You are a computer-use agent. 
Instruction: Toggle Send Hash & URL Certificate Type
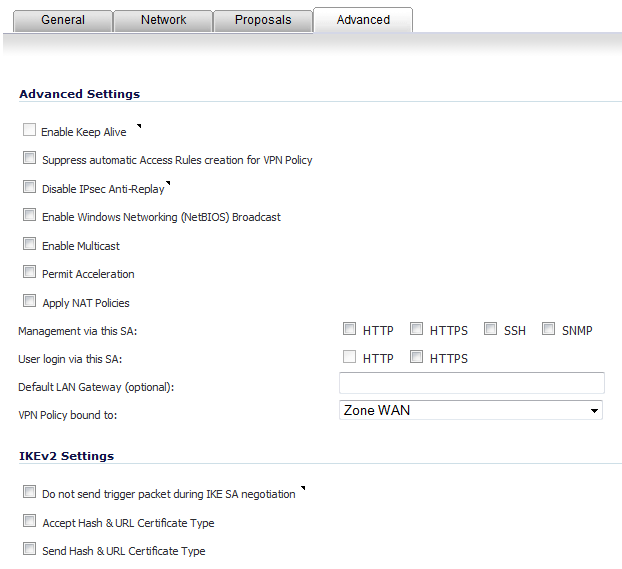click(x=29, y=549)
